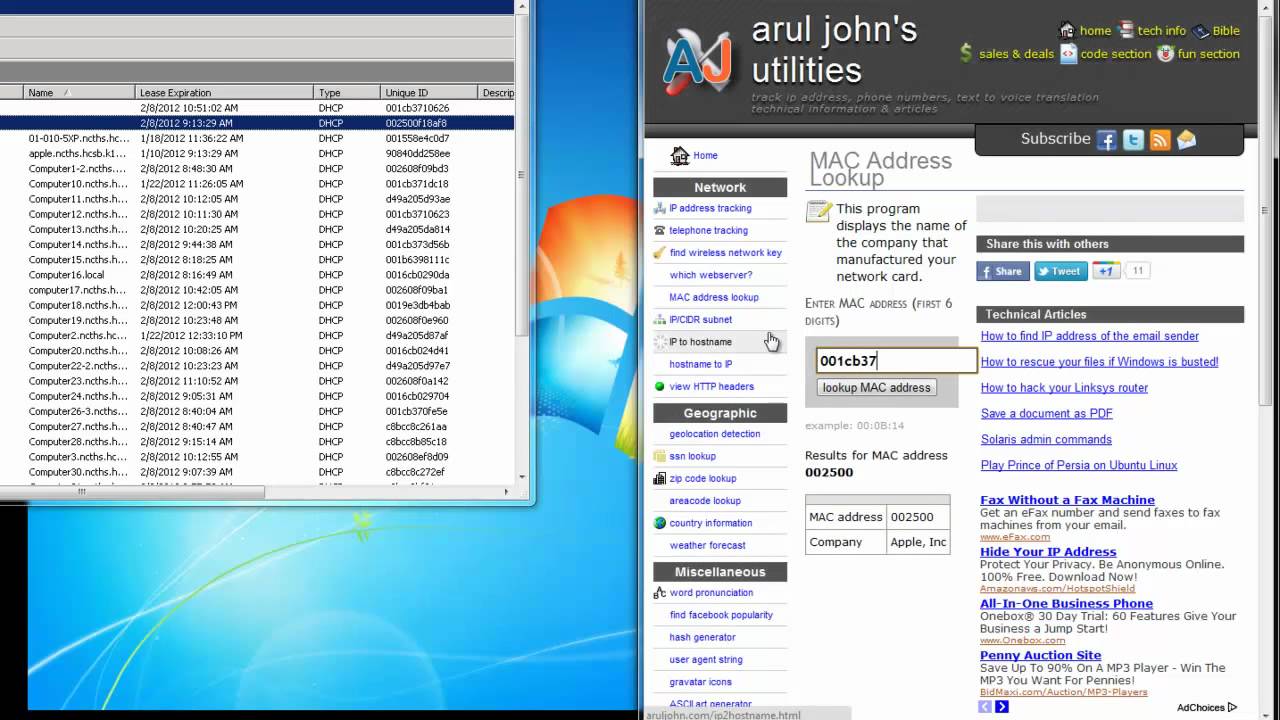Select the Computer16.local row in DHCP list
Screen dimensions: 1280x720
tap(257, 275)
